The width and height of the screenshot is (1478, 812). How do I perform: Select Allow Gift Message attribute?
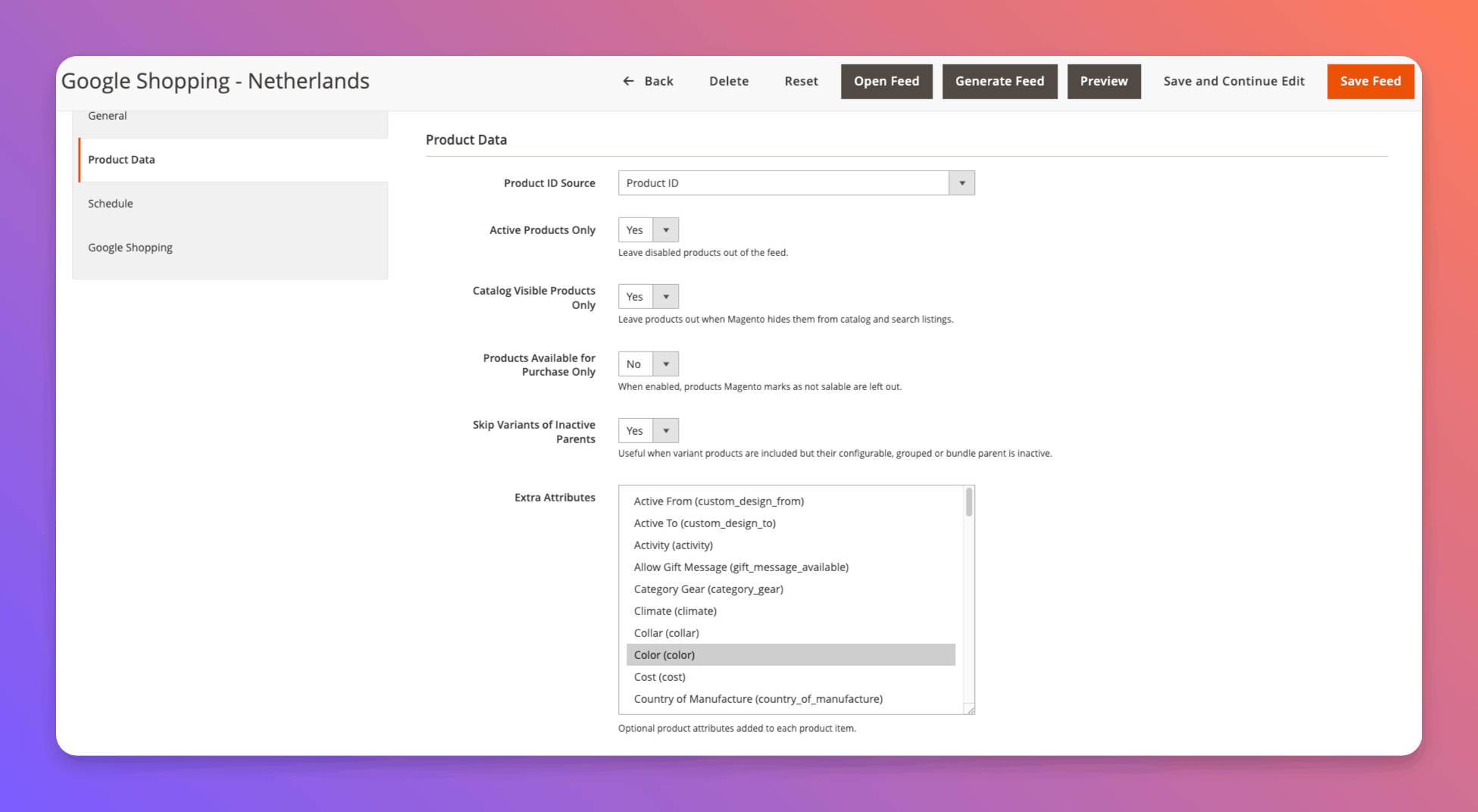coord(791,567)
